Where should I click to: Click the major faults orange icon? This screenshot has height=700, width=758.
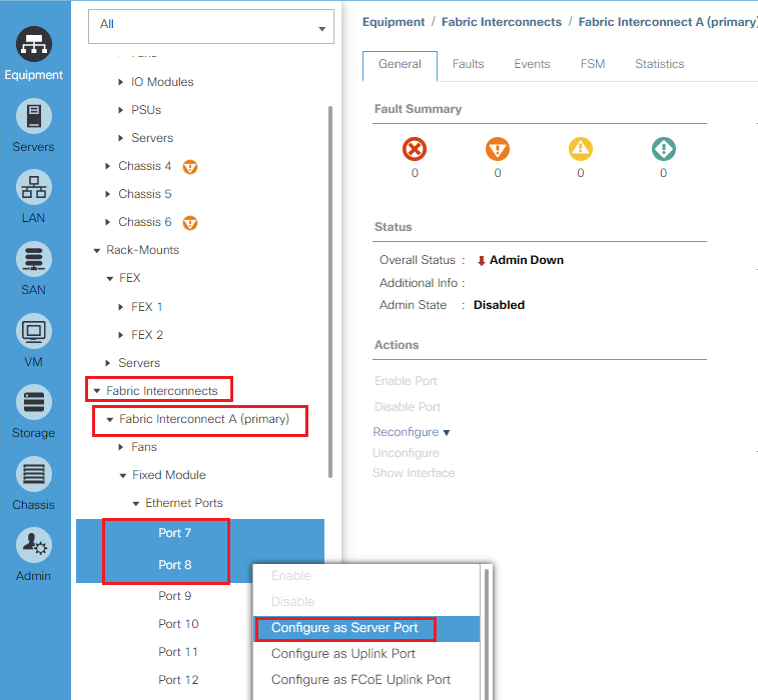click(497, 149)
